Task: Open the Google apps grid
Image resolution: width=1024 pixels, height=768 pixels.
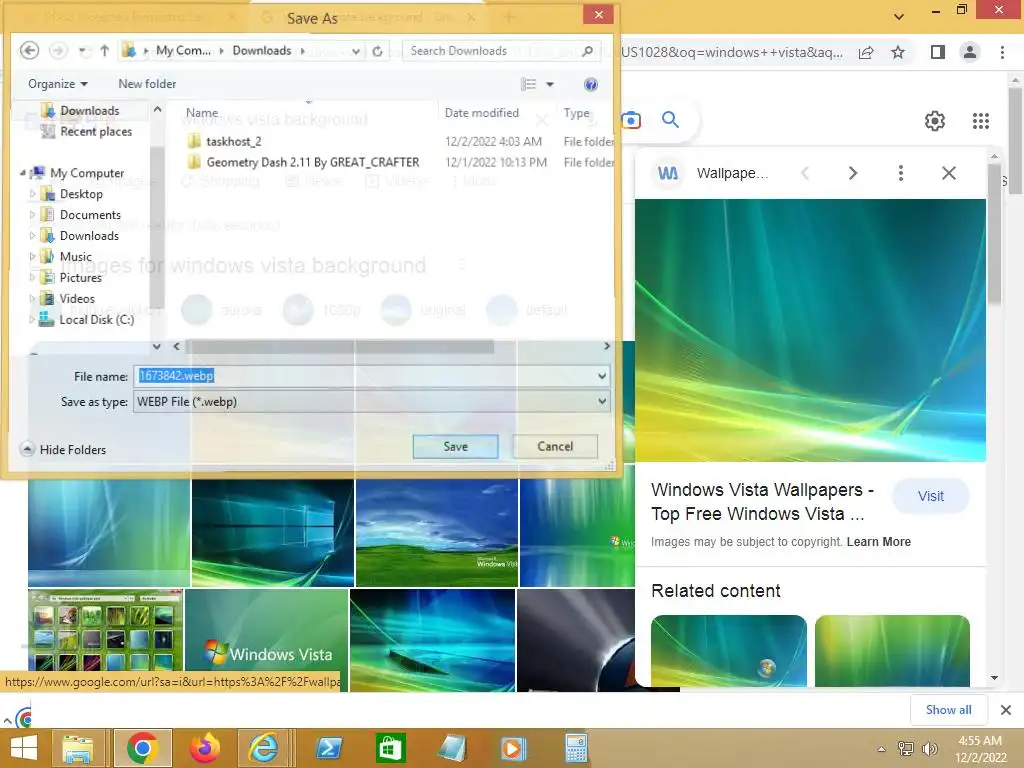Action: 980,121
